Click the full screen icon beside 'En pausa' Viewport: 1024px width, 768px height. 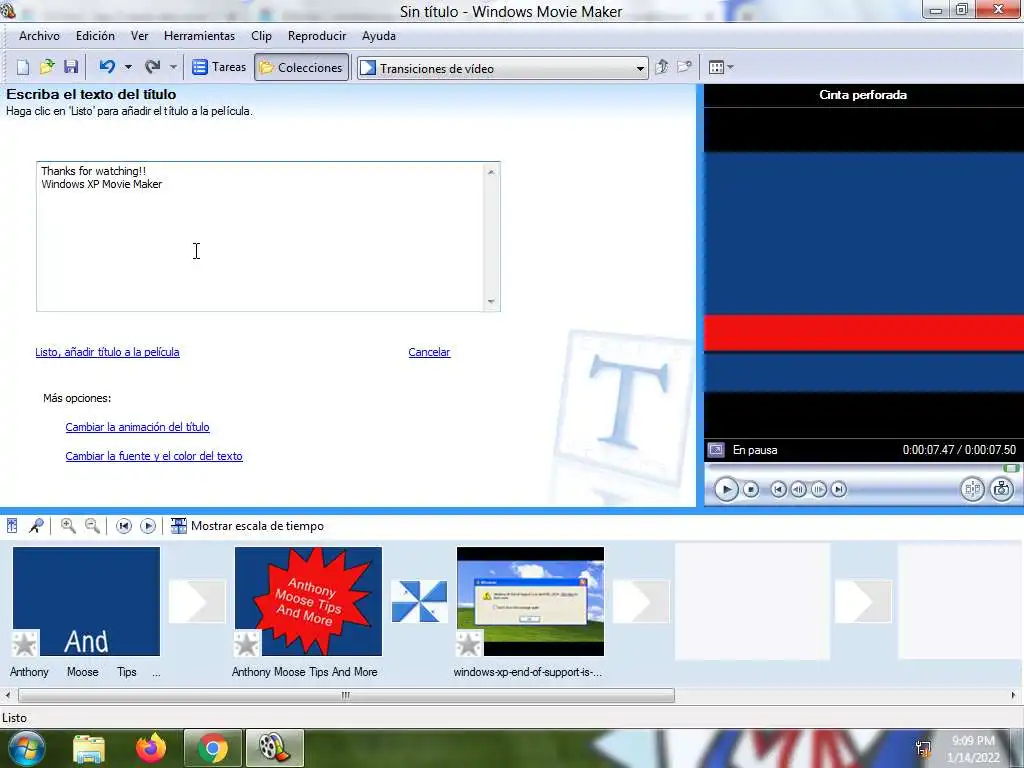click(716, 450)
